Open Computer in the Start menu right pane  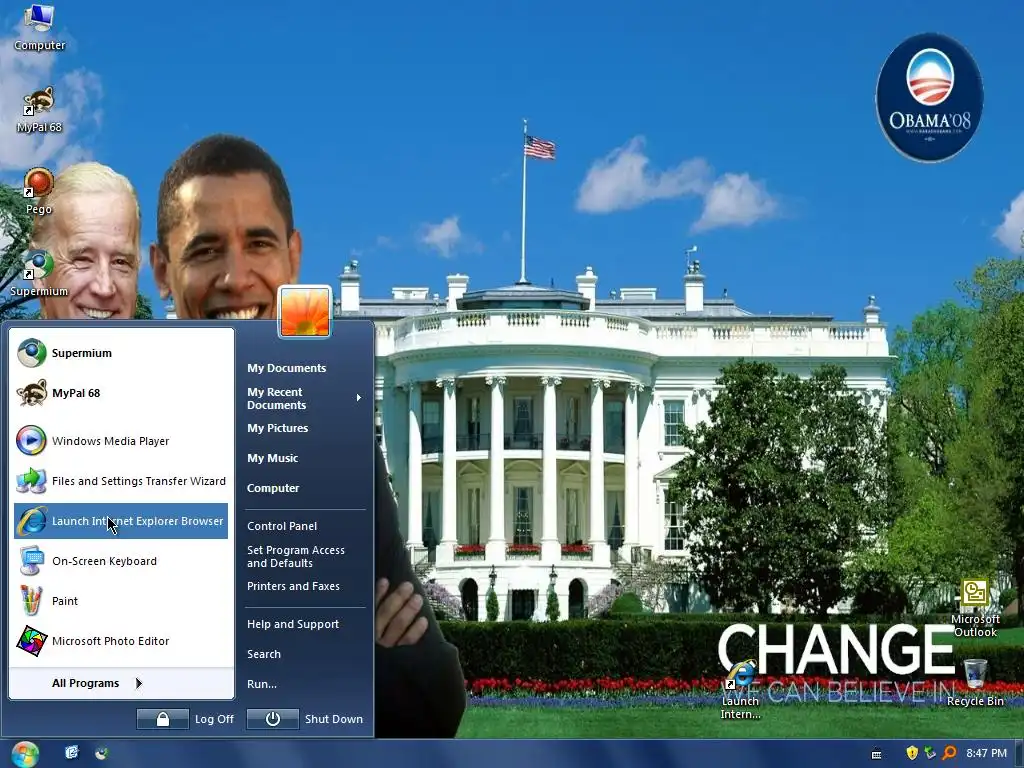point(304,488)
